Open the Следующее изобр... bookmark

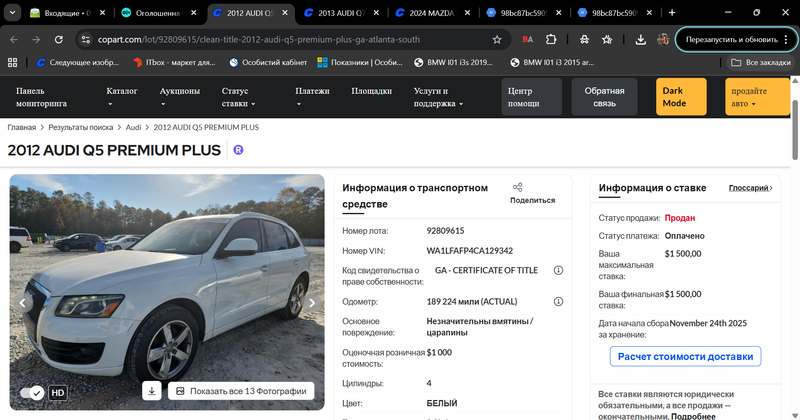click(78, 62)
